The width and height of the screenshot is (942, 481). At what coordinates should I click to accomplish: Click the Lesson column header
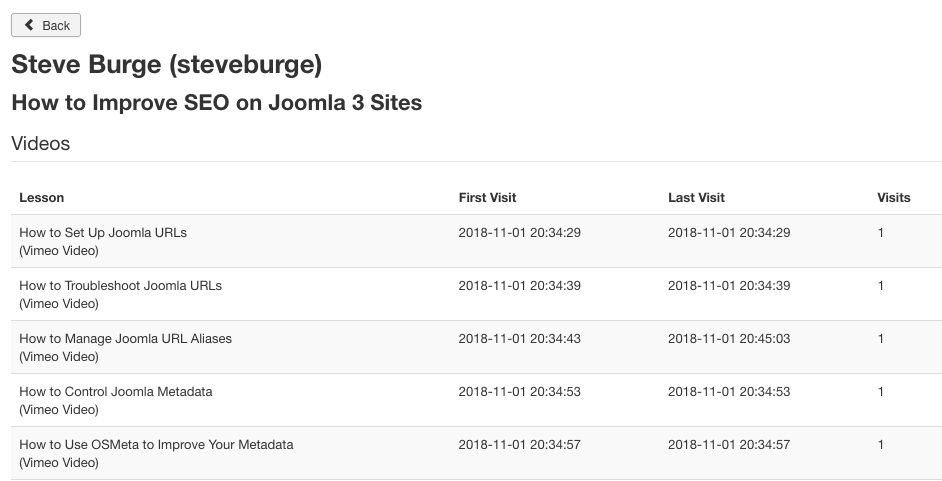(x=42, y=198)
